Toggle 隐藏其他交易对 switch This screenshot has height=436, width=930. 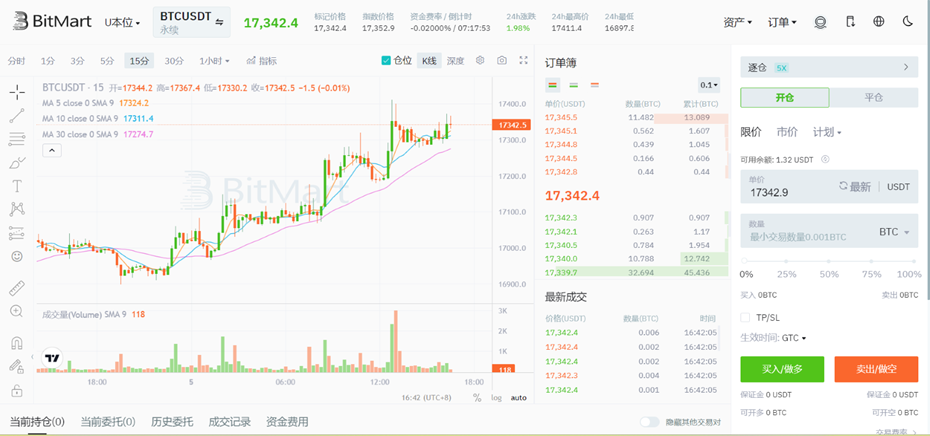pos(650,422)
